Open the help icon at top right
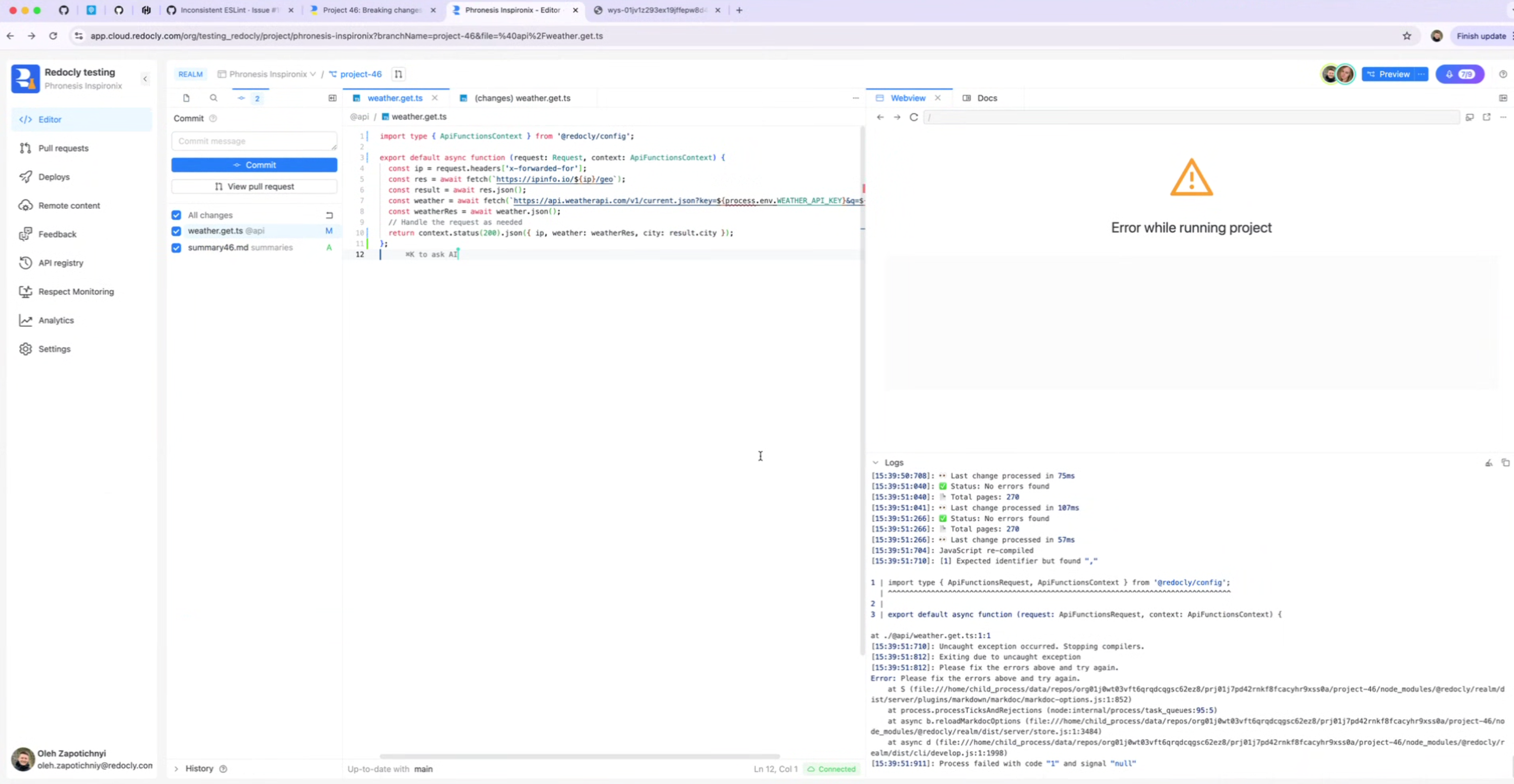 pos(1503,74)
